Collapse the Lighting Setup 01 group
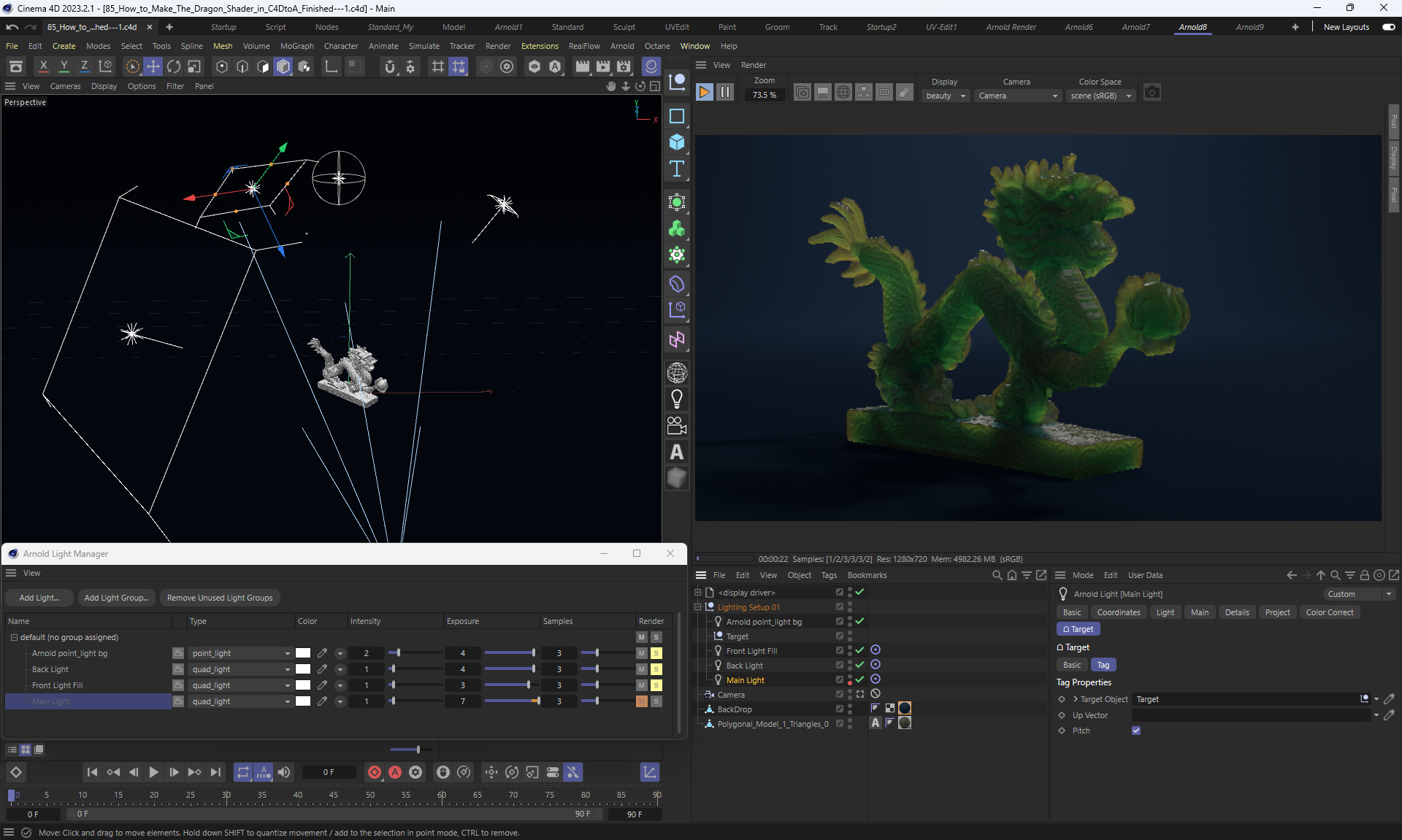1402x840 pixels. [x=697, y=607]
